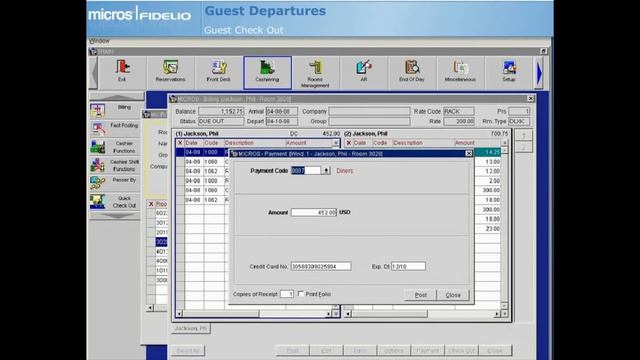This screenshot has width=640, height=360.
Task: Click the X marker in folio window (1) header
Action: 180,143
